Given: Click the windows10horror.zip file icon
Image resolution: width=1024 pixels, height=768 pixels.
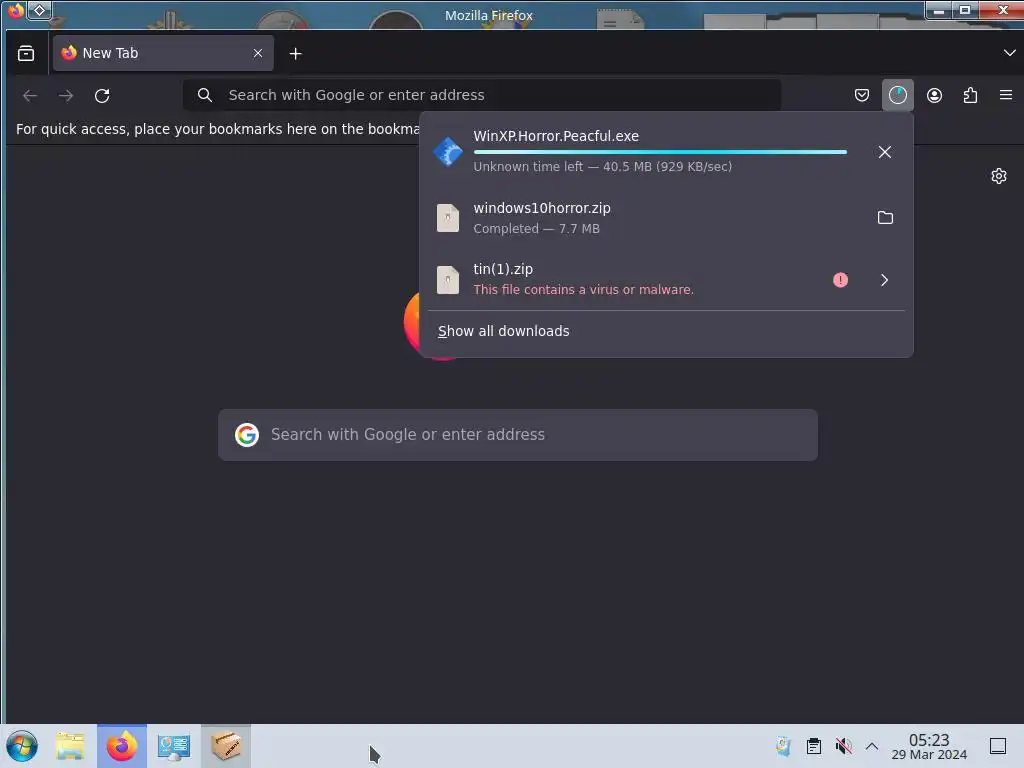Looking at the screenshot, I should point(448,218).
